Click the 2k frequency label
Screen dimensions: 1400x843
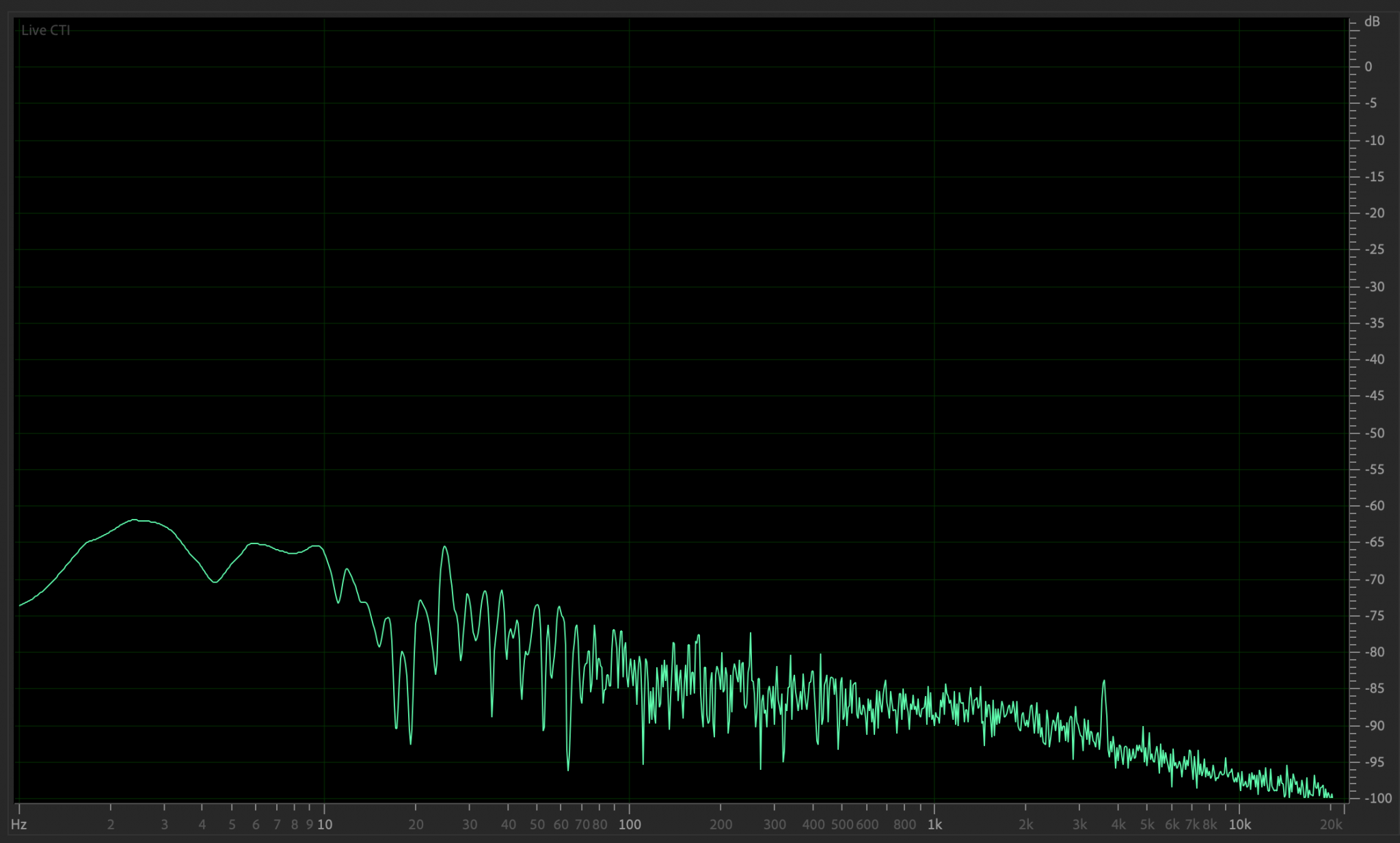click(1026, 825)
